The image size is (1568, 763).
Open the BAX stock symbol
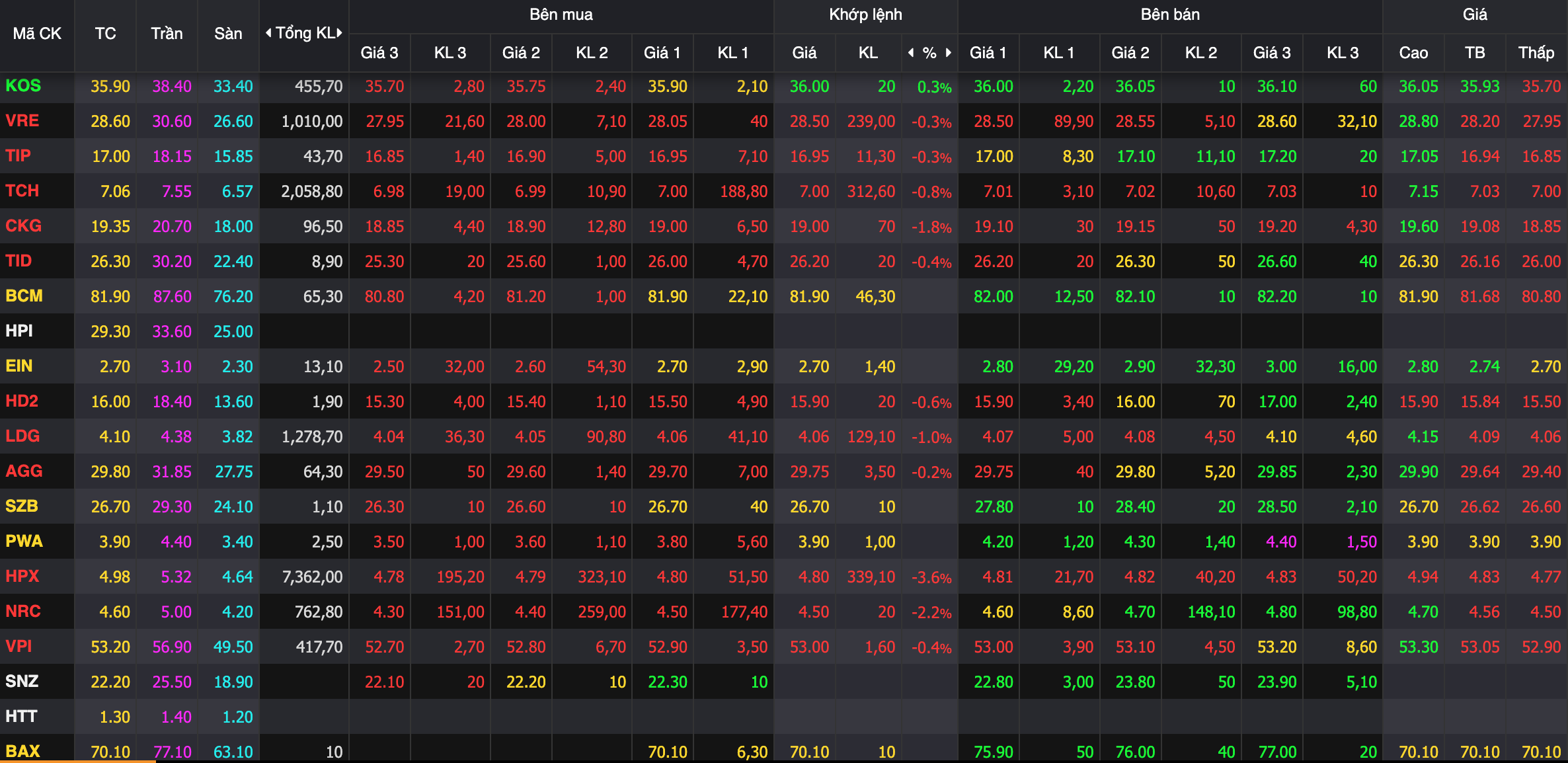(x=23, y=752)
